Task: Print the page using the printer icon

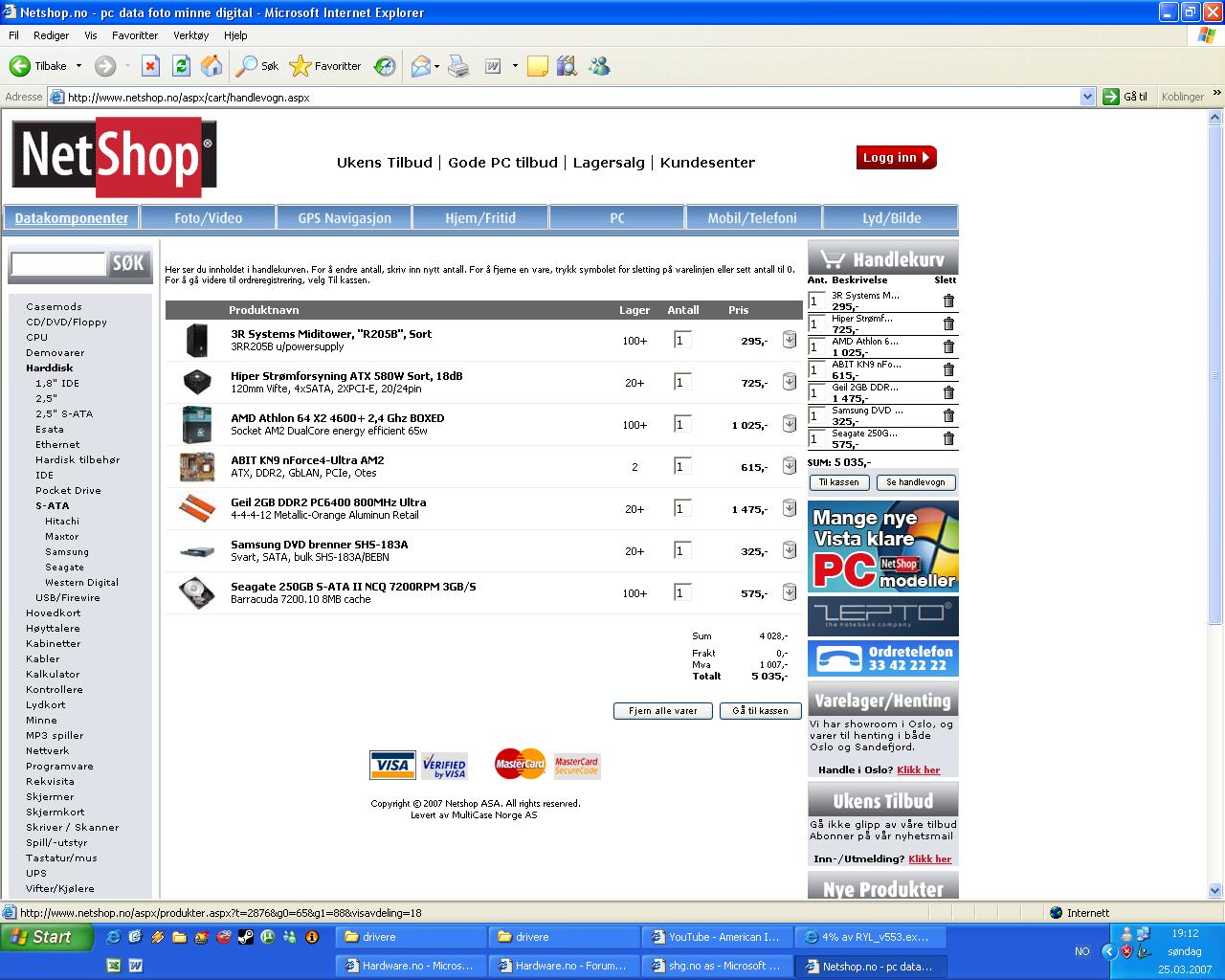Action: pos(459,66)
